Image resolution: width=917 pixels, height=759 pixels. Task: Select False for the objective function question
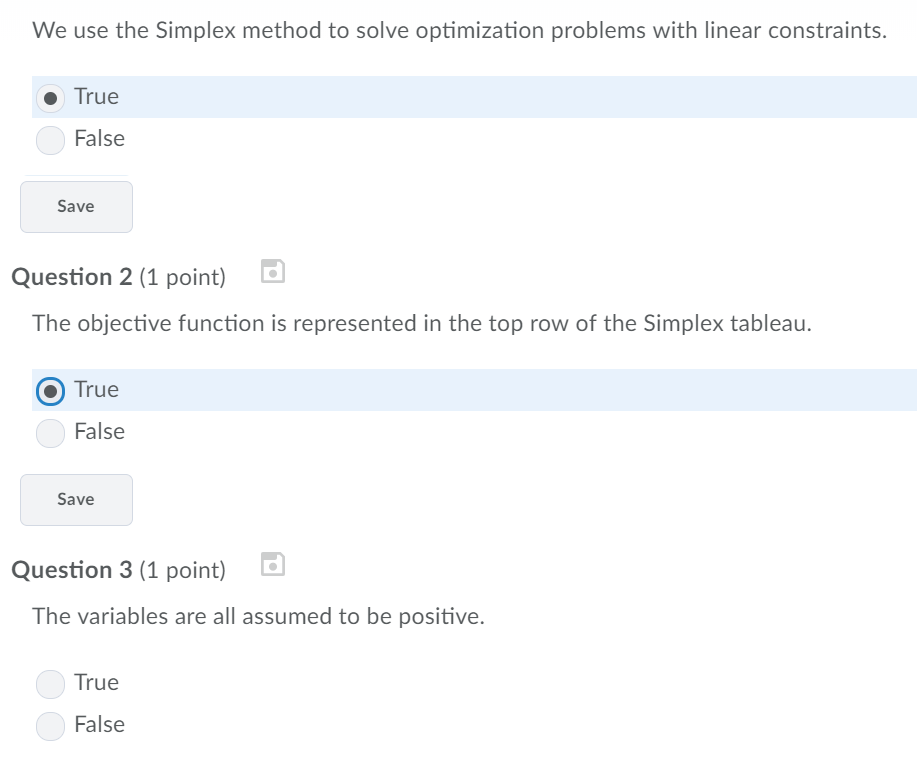[50, 433]
